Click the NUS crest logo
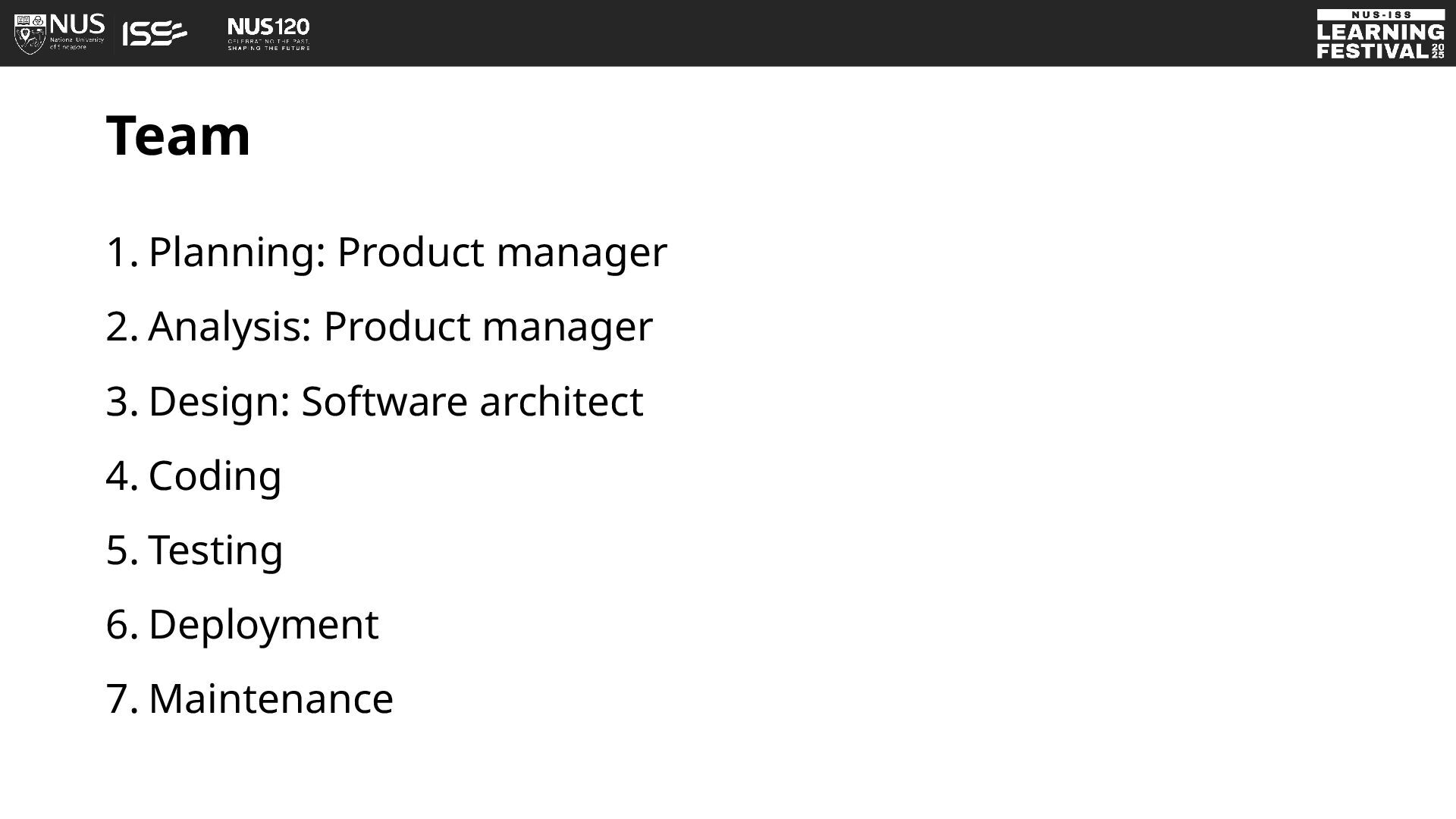1456x819 pixels. (x=30, y=33)
